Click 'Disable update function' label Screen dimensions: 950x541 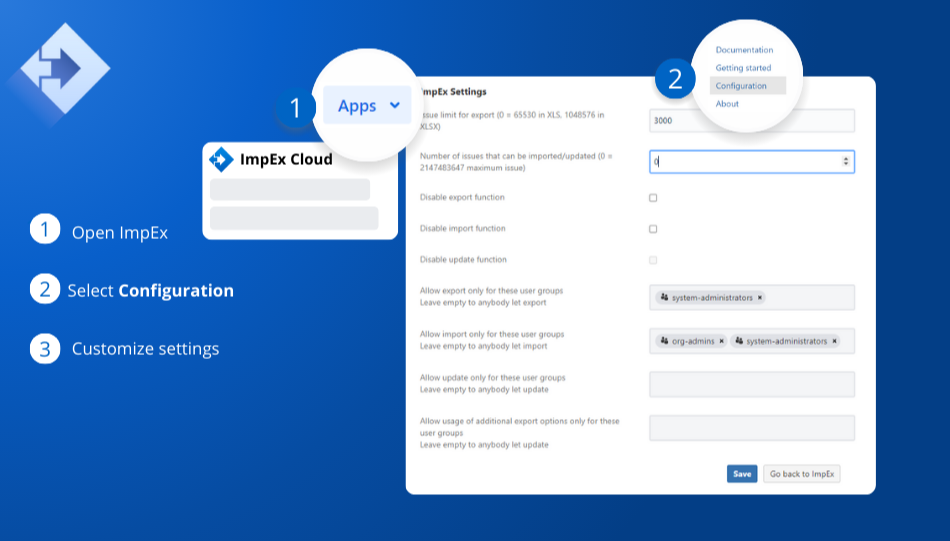[463, 259]
